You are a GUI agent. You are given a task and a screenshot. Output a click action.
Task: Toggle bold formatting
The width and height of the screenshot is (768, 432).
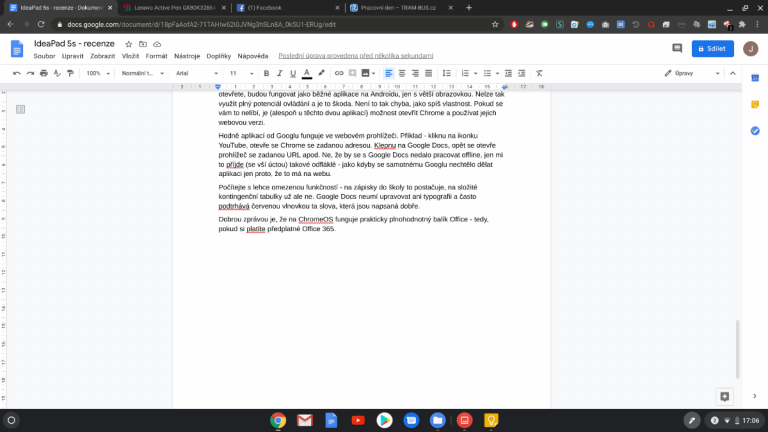point(266,73)
